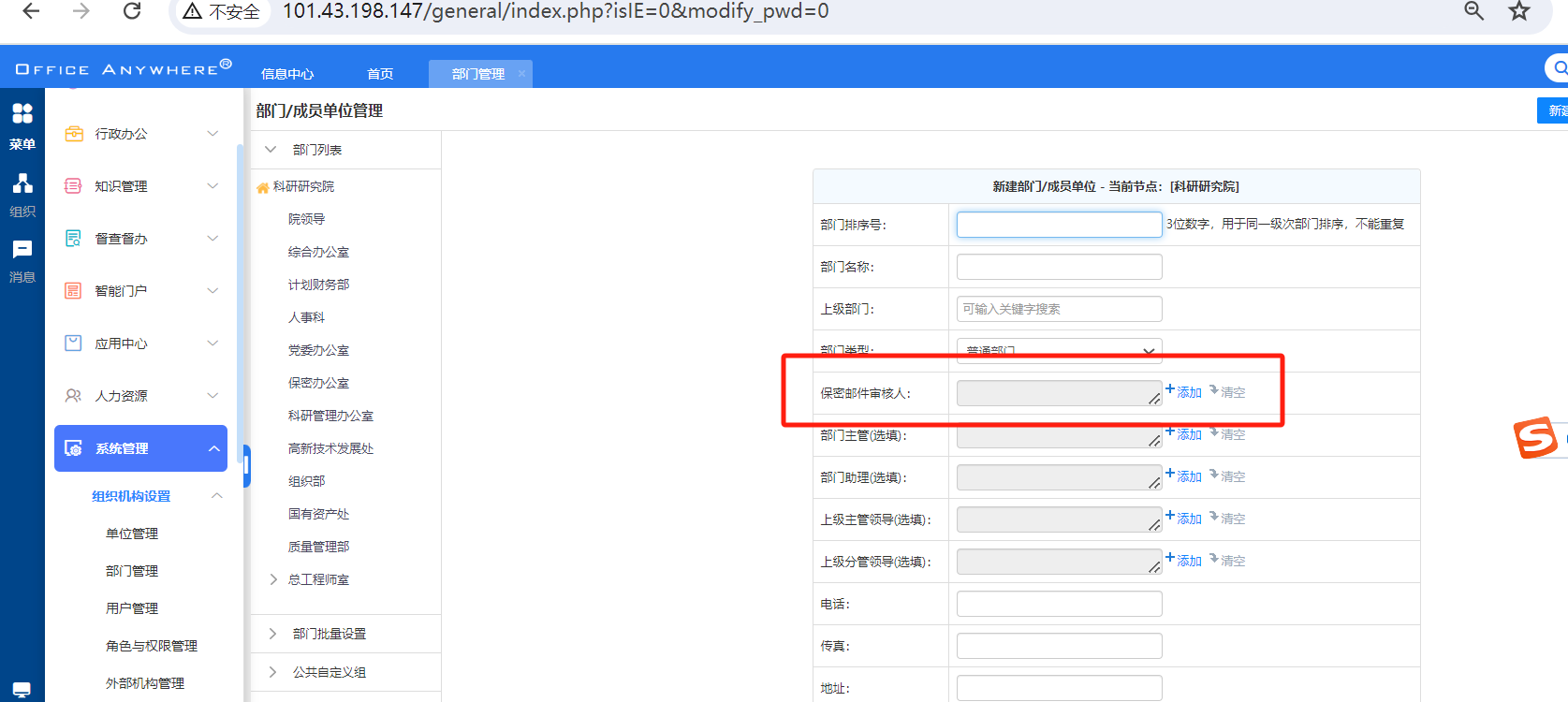This screenshot has width=1568, height=702.
Task: Expand the 总工程师室 tree node
Action: point(273,579)
